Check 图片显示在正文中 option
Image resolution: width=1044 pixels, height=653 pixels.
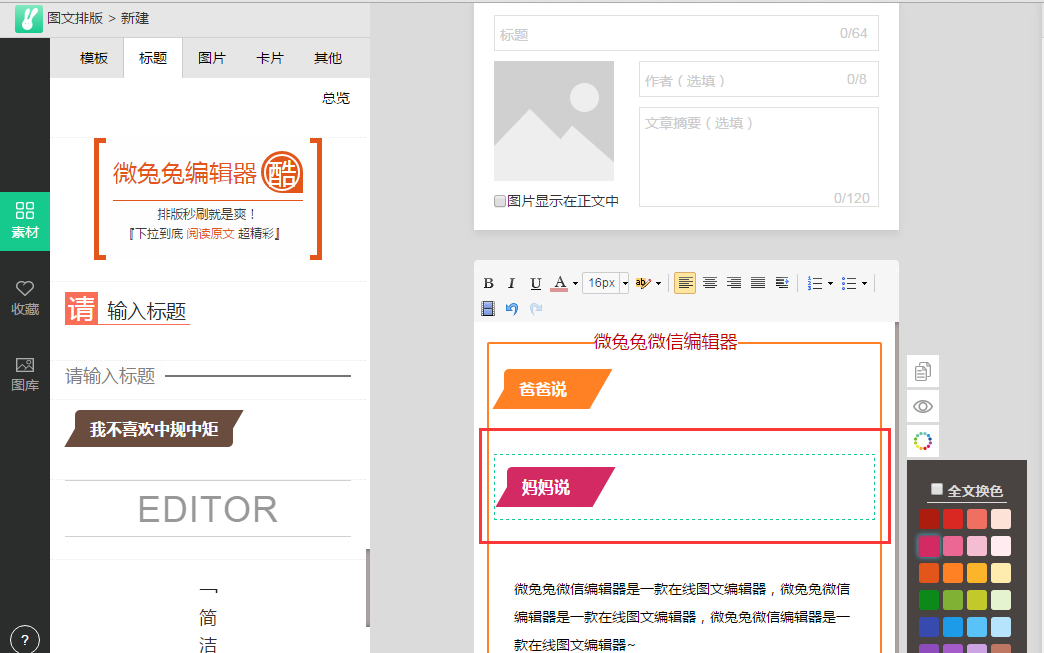click(x=499, y=200)
